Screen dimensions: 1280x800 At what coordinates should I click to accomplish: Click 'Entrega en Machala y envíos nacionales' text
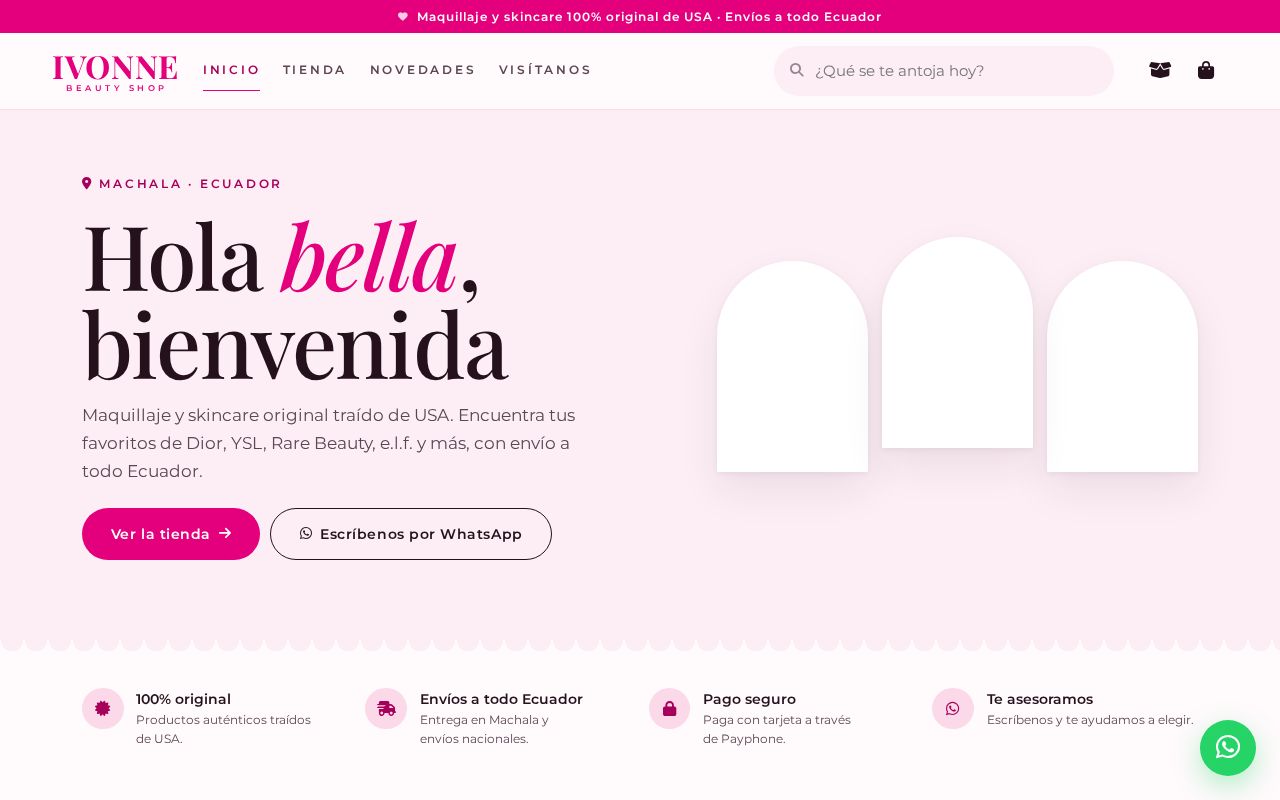click(x=484, y=729)
